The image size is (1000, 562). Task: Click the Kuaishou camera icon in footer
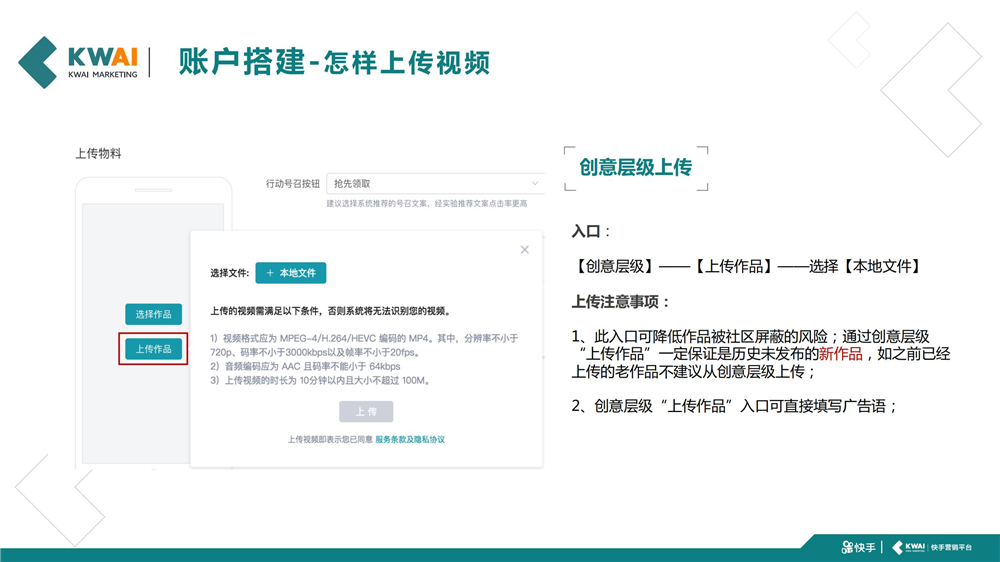tap(848, 547)
